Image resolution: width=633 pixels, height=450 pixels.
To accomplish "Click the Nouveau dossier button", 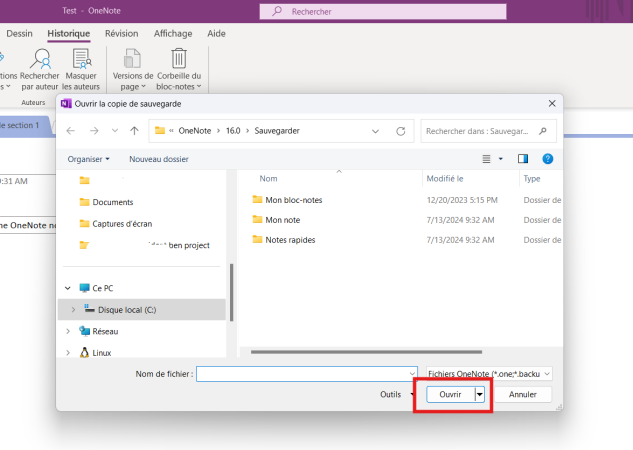I will tap(159, 158).
